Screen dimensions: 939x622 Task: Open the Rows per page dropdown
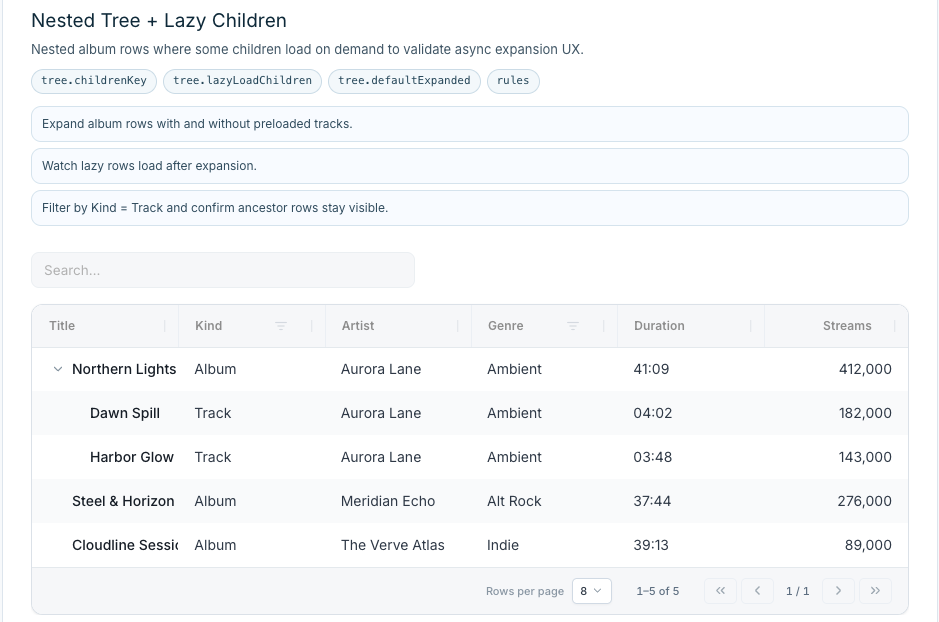coord(592,591)
